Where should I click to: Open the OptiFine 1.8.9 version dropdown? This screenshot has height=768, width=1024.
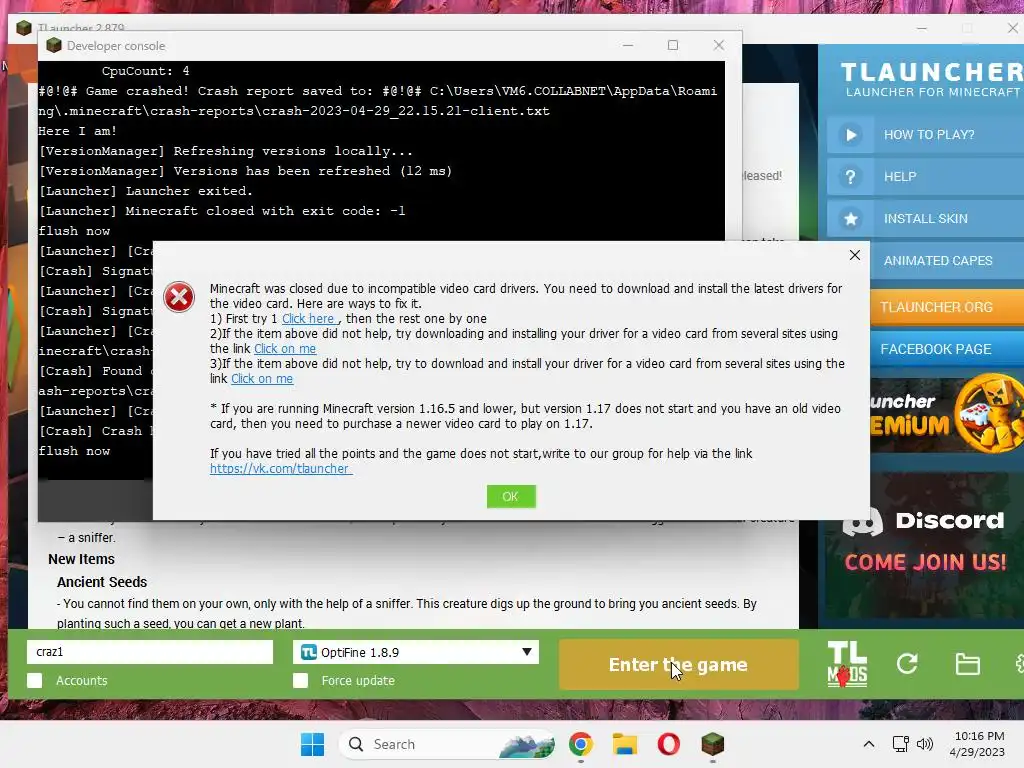[416, 652]
